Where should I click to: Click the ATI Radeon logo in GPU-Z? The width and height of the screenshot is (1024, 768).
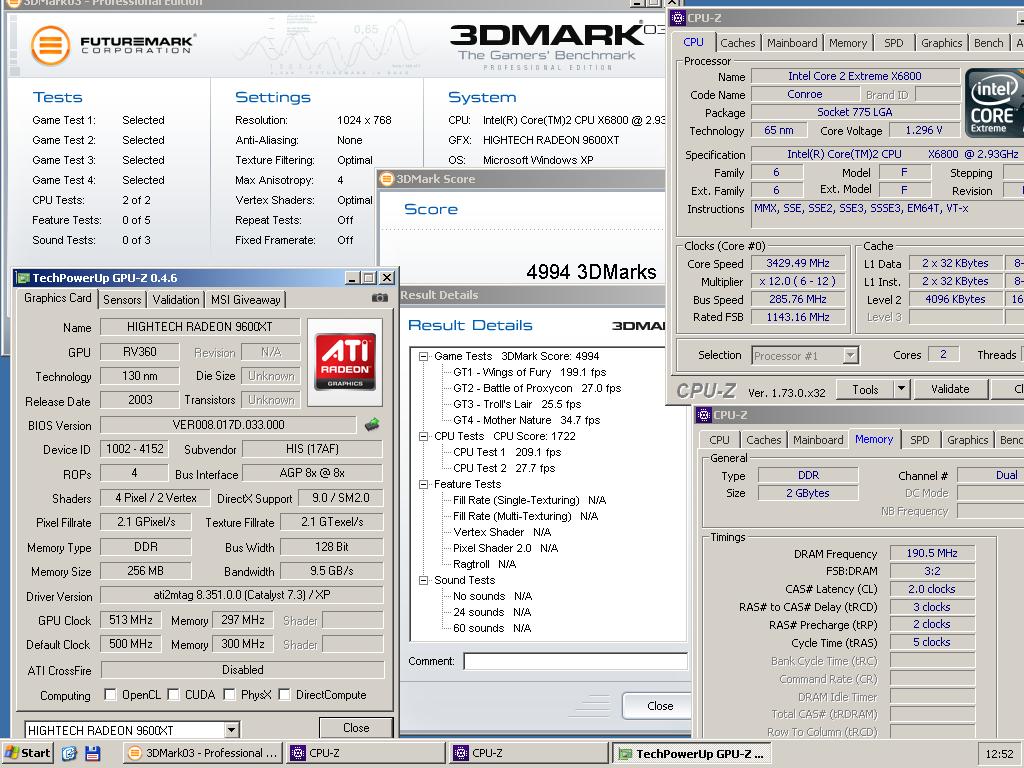coord(345,361)
